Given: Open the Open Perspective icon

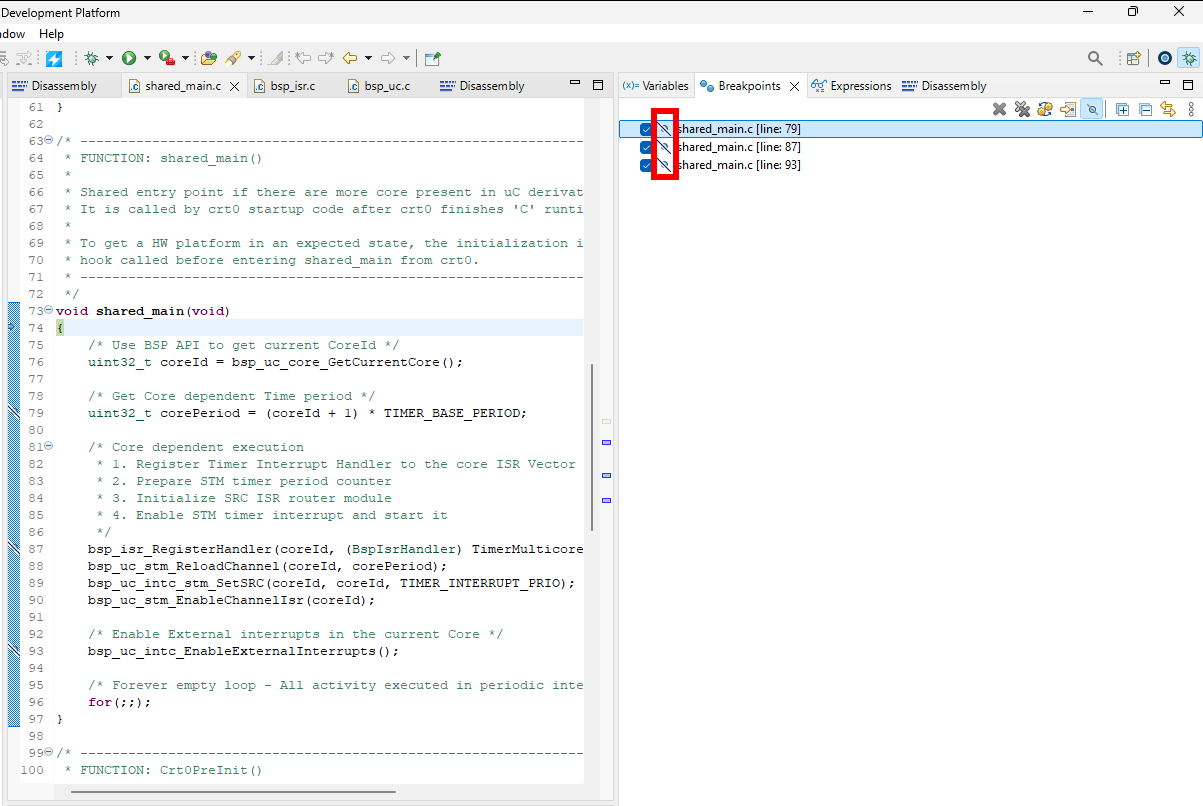Looking at the screenshot, I should pyautogui.click(x=1133, y=59).
